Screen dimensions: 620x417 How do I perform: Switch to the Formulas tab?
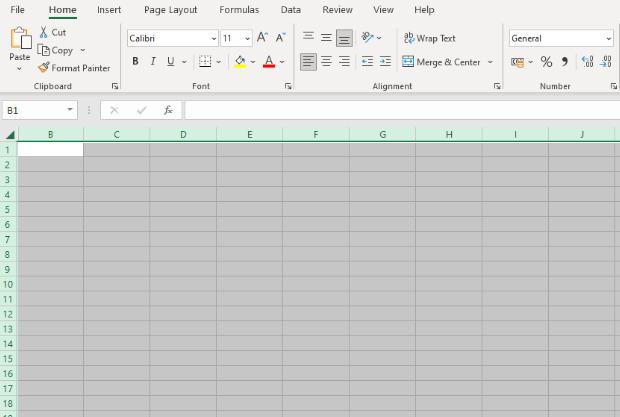coord(239,10)
